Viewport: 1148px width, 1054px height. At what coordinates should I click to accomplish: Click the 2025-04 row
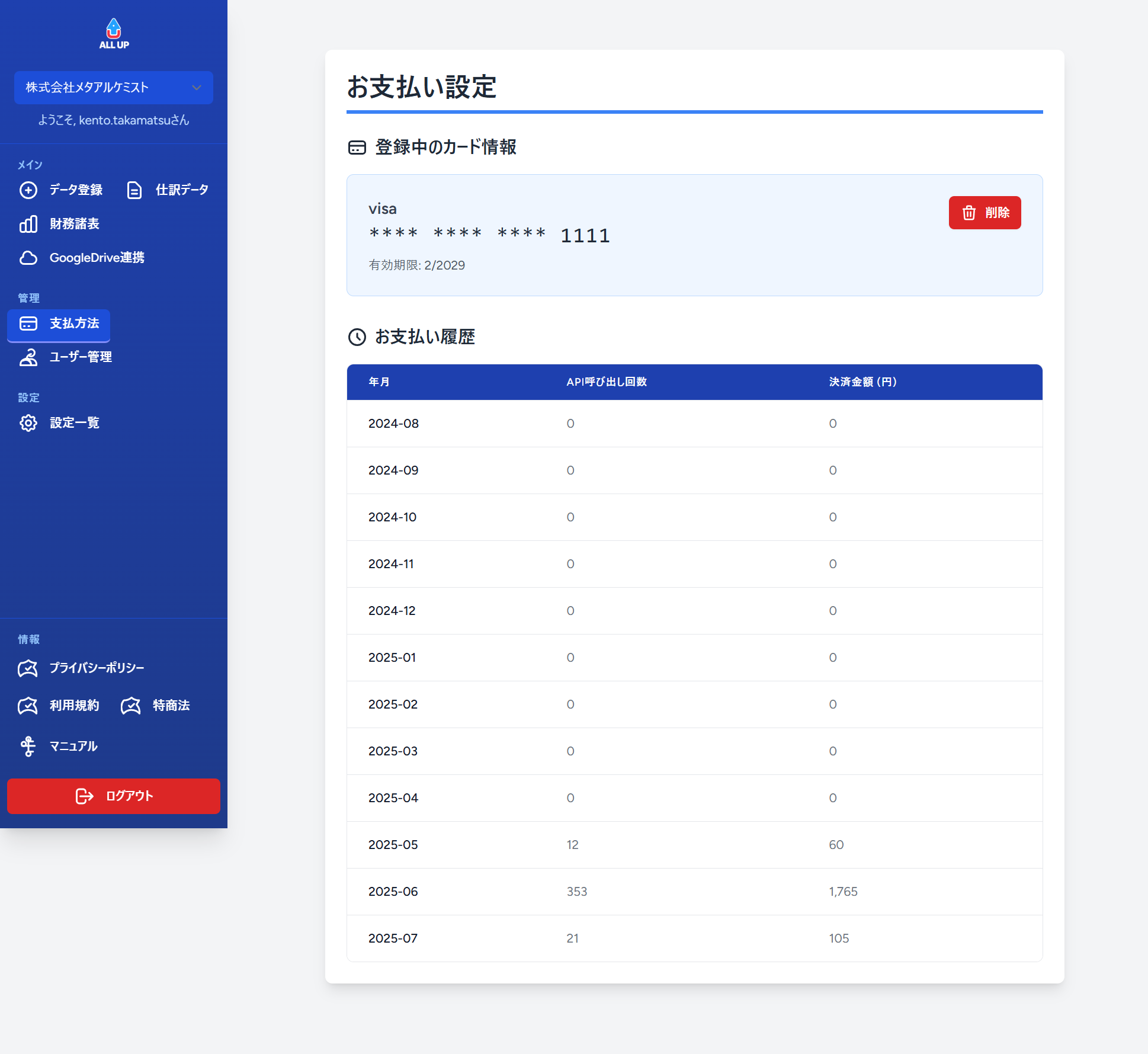click(x=695, y=798)
